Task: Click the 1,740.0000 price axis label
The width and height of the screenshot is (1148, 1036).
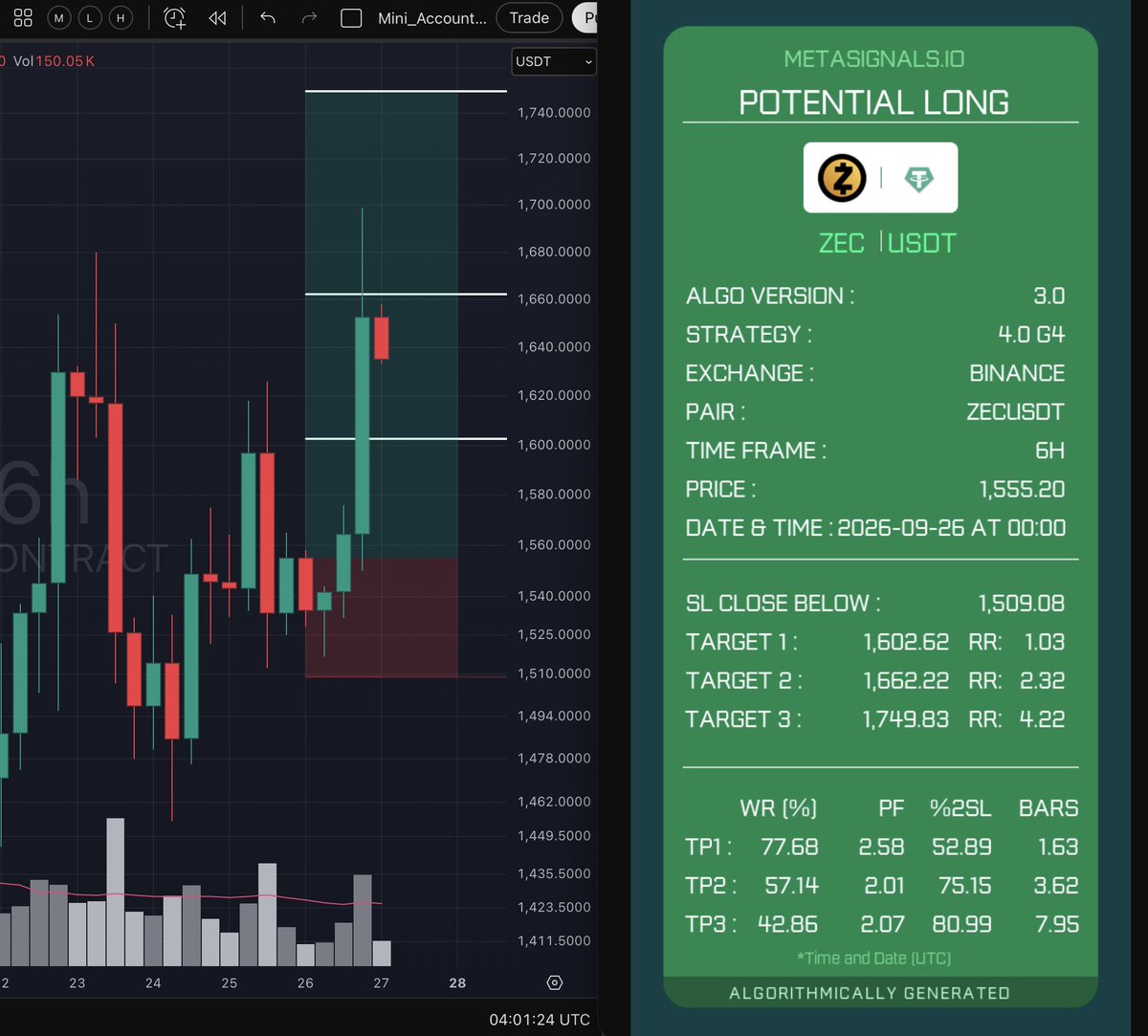Action: [x=554, y=112]
